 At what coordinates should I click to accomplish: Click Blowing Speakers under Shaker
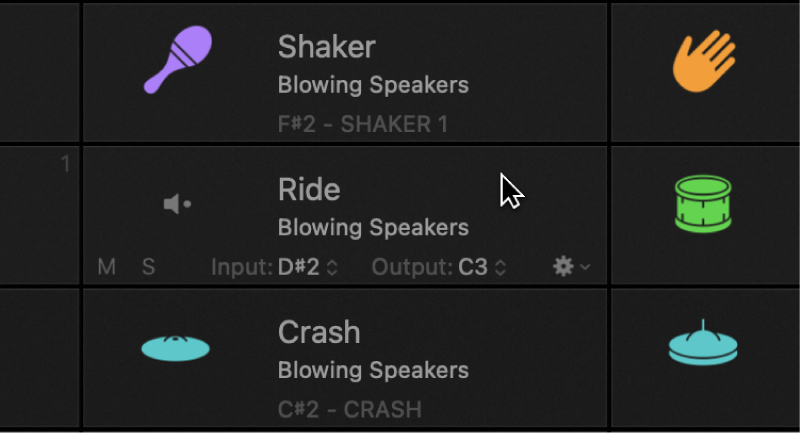tap(373, 85)
